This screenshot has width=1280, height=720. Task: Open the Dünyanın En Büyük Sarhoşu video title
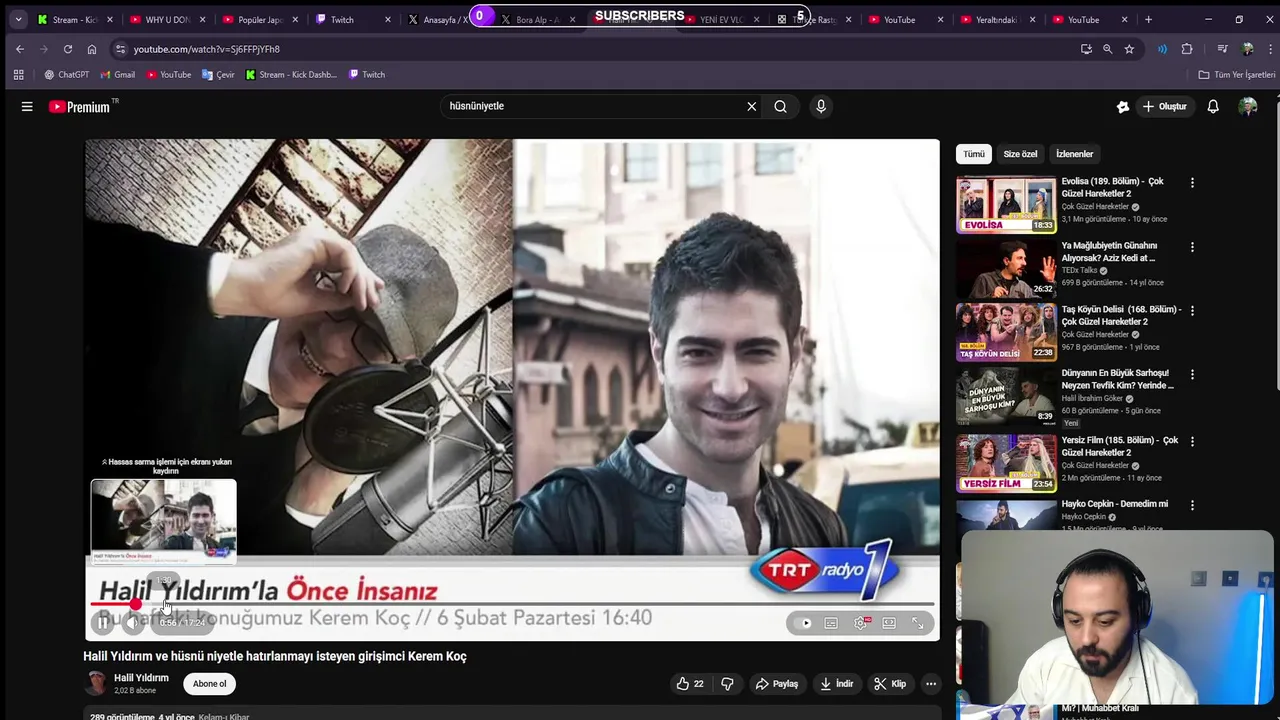click(x=1117, y=379)
